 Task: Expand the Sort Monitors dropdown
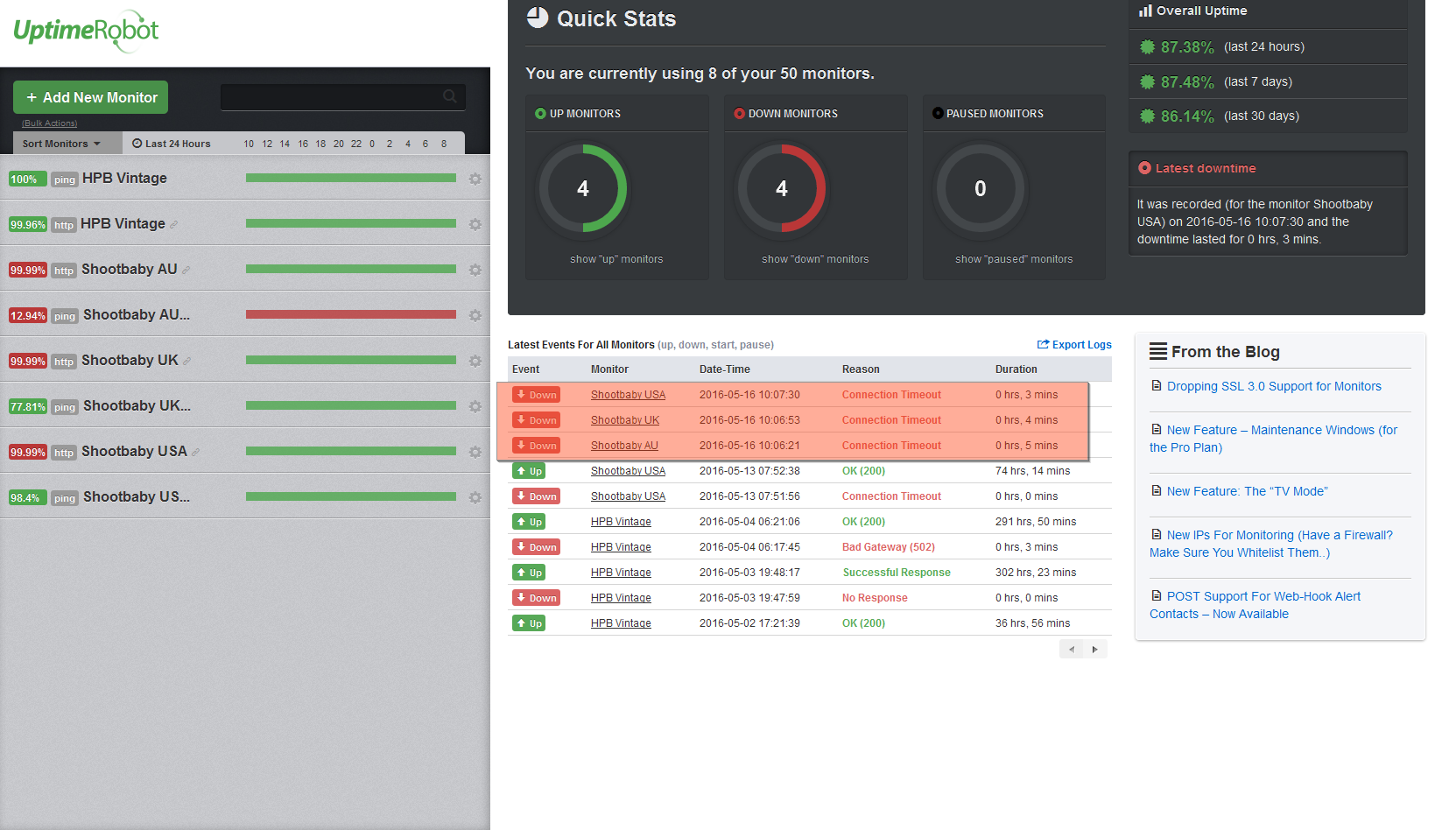[x=61, y=144]
